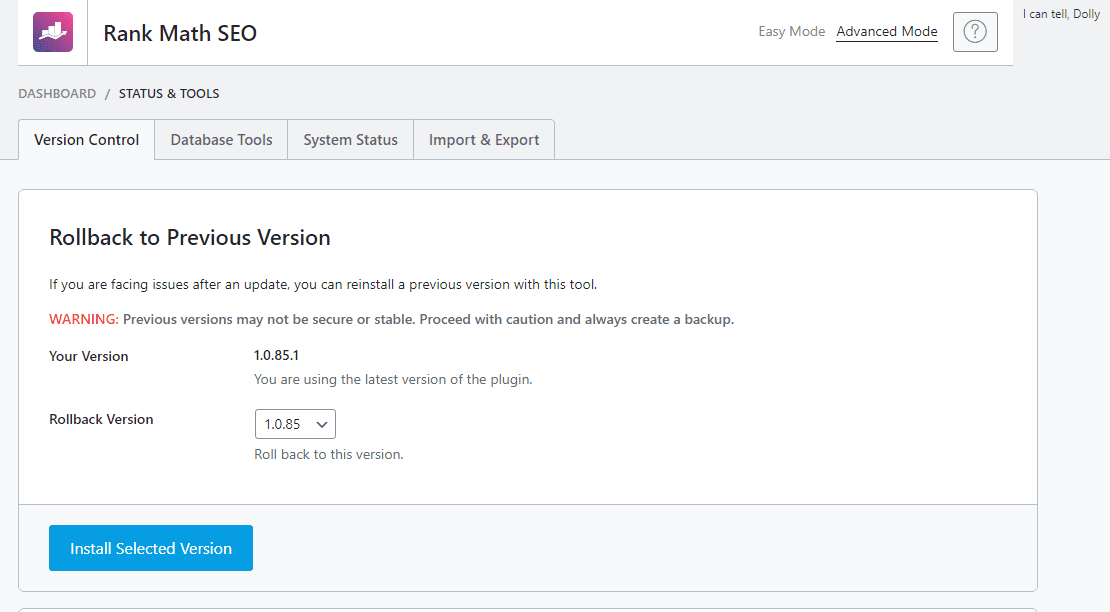The image size is (1110, 612).
Task: Click the Status & Tools breadcrumb
Action: [169, 93]
